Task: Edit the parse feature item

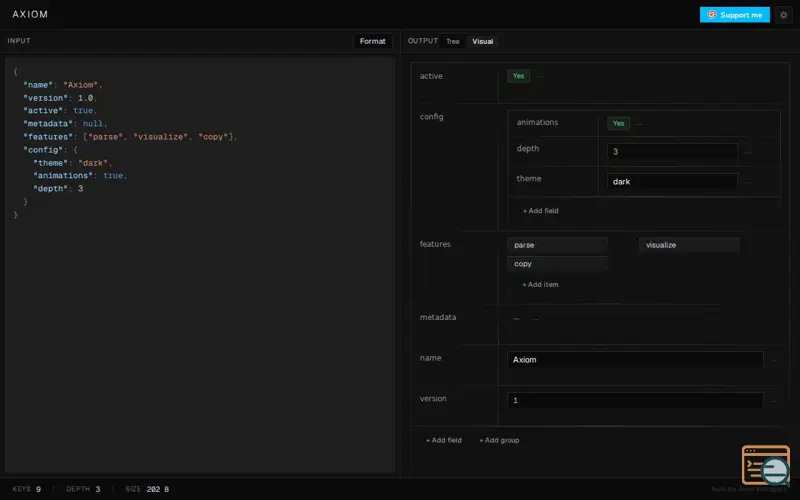Action: point(558,245)
